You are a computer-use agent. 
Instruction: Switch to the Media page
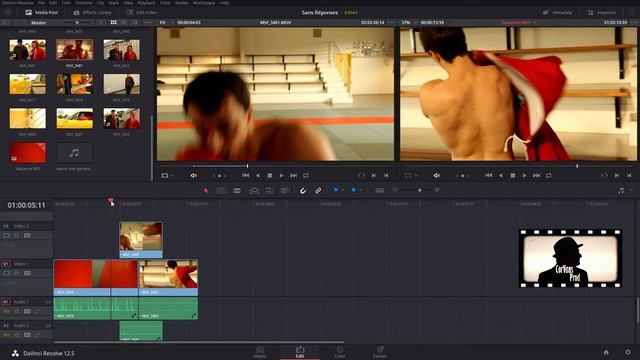pyautogui.click(x=260, y=352)
